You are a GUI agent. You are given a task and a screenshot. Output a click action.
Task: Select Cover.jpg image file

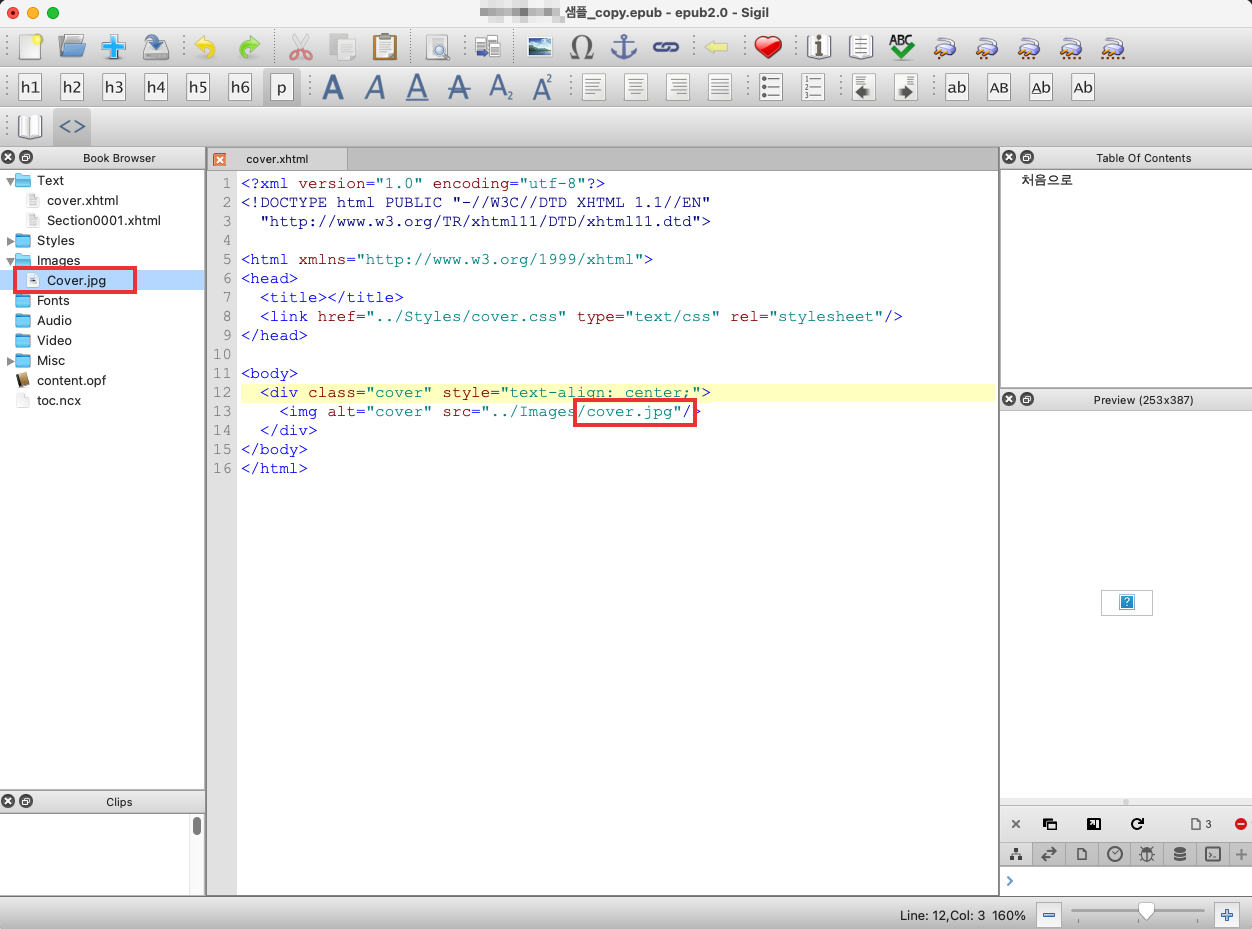[x=76, y=281]
